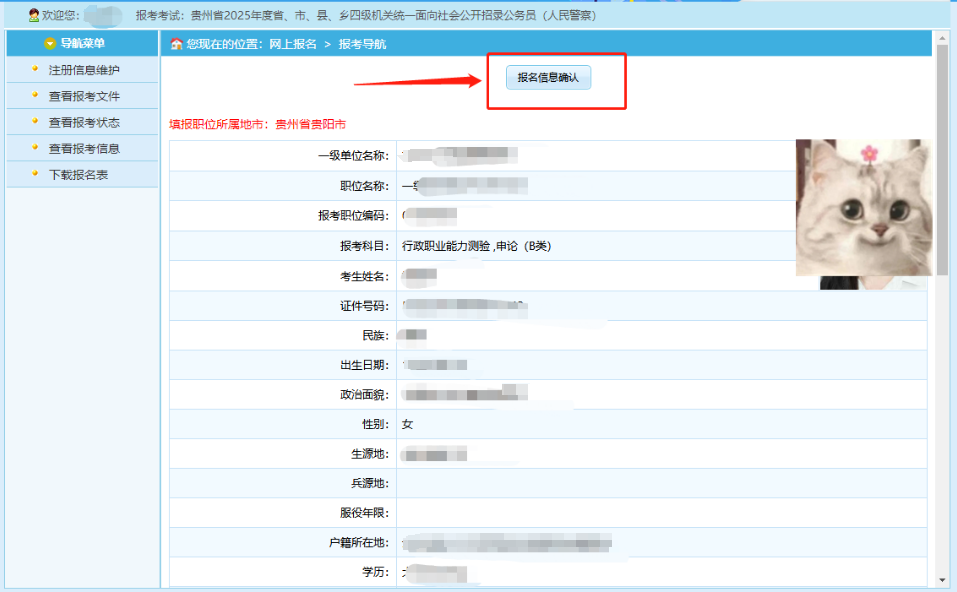The width and height of the screenshot is (957, 592).
Task: Click the 学历 label
Action: pos(375,572)
